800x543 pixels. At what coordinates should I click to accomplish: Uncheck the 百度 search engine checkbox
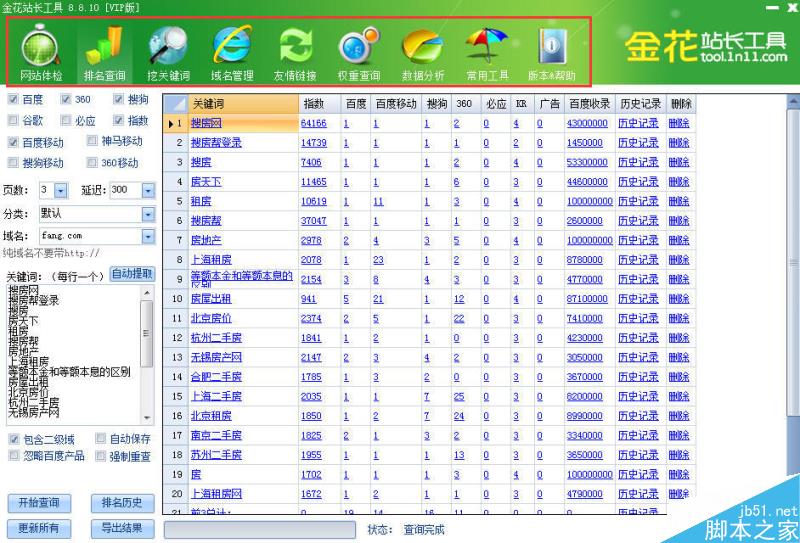tap(13, 100)
